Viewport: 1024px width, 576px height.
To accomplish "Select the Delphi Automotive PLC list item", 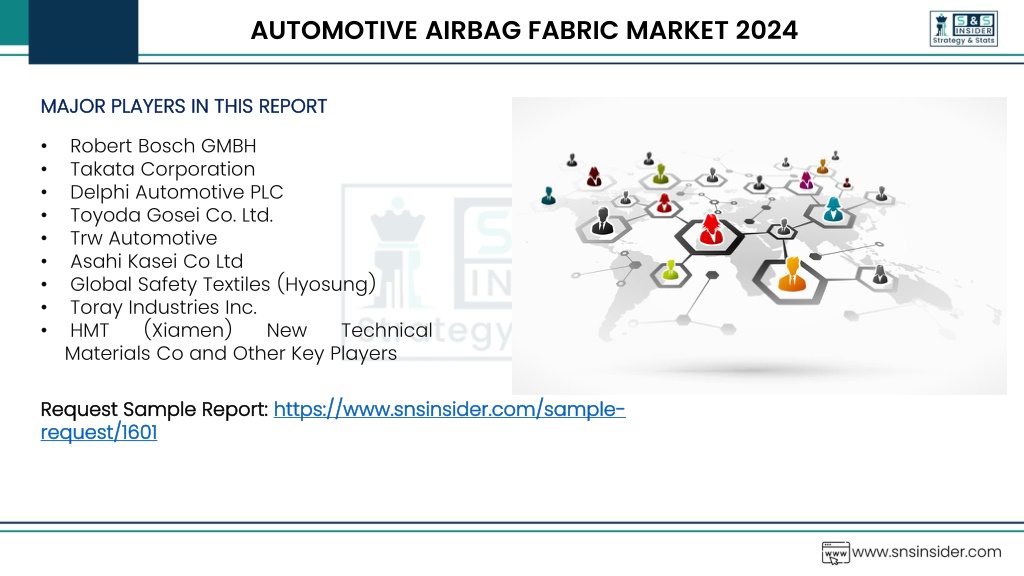I will pyautogui.click(x=176, y=192).
